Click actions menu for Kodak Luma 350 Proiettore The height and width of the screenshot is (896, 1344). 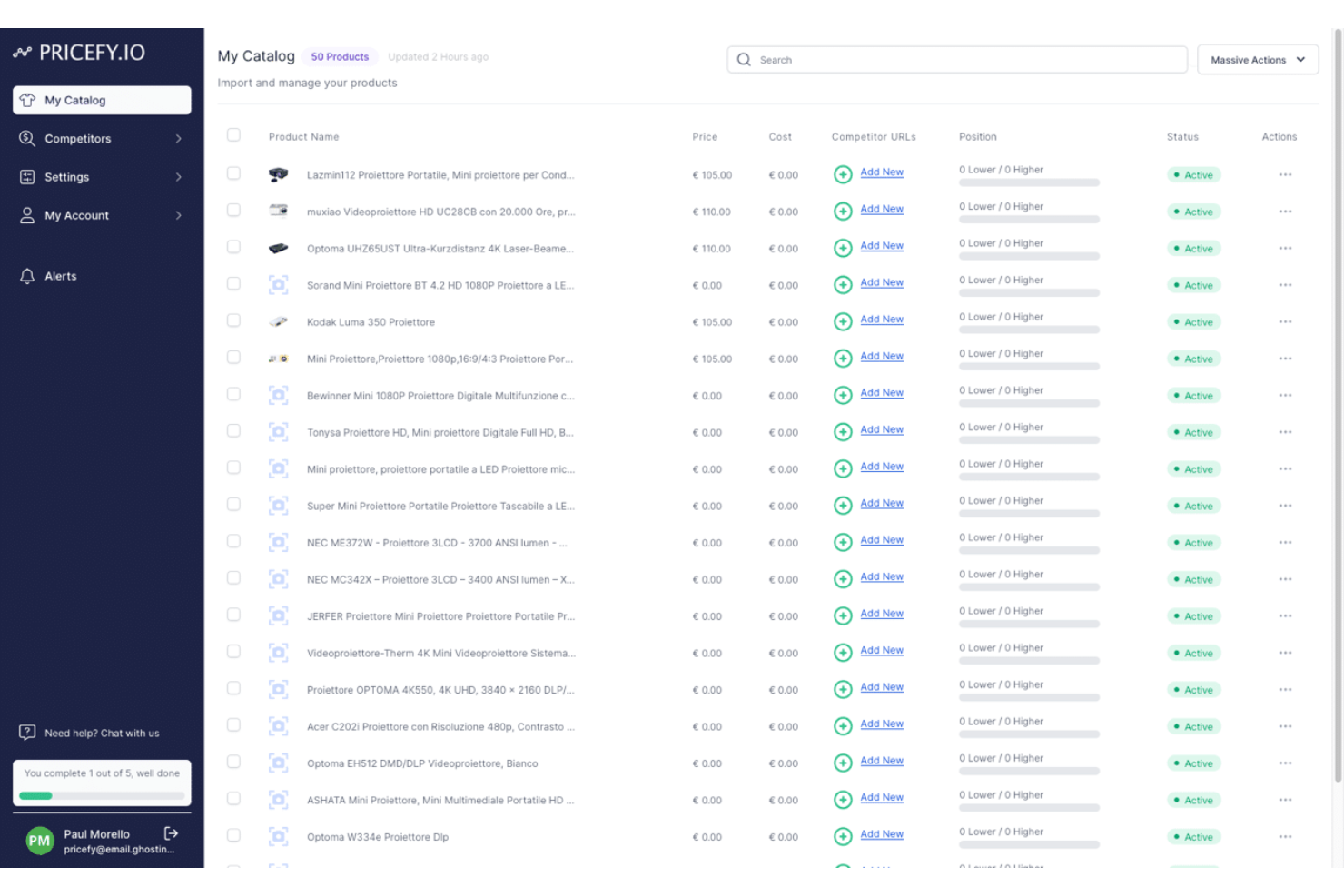(1285, 320)
